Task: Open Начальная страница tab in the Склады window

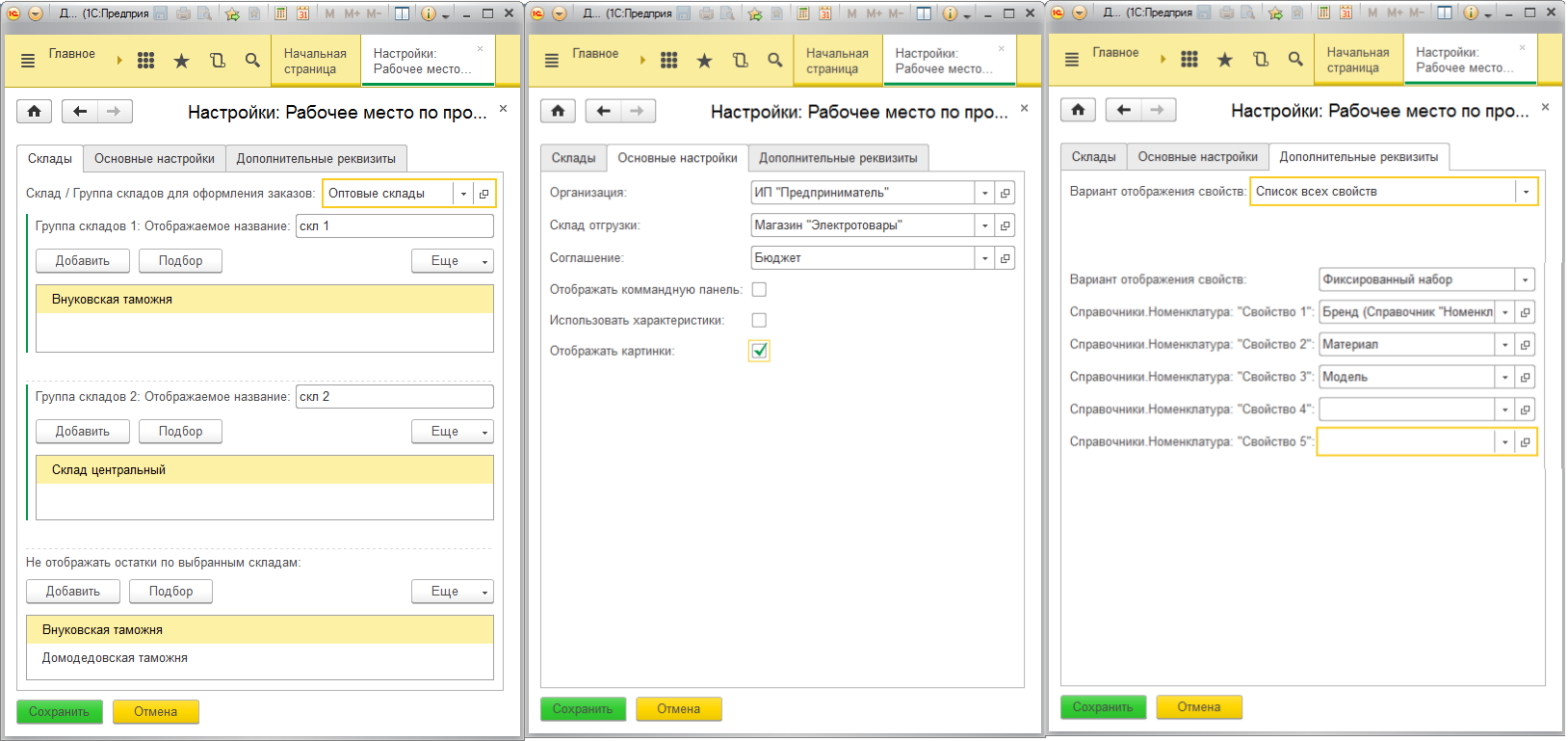Action: pyautogui.click(x=315, y=61)
